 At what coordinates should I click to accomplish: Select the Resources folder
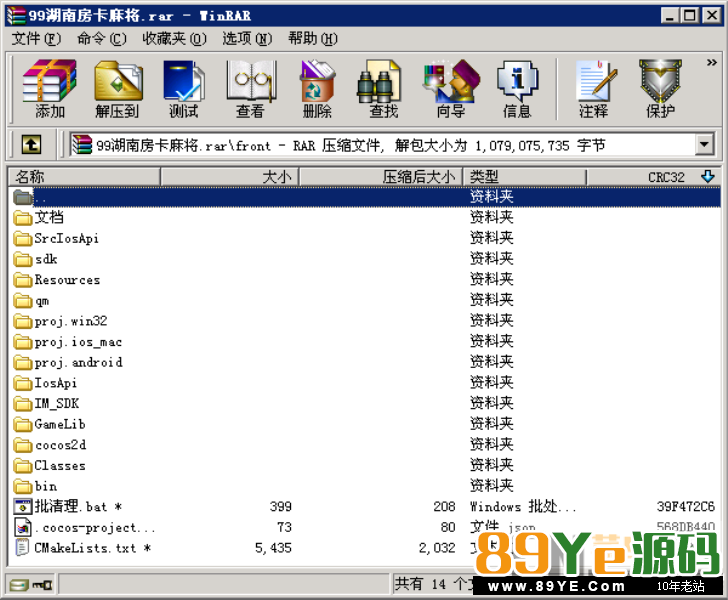coord(57,280)
